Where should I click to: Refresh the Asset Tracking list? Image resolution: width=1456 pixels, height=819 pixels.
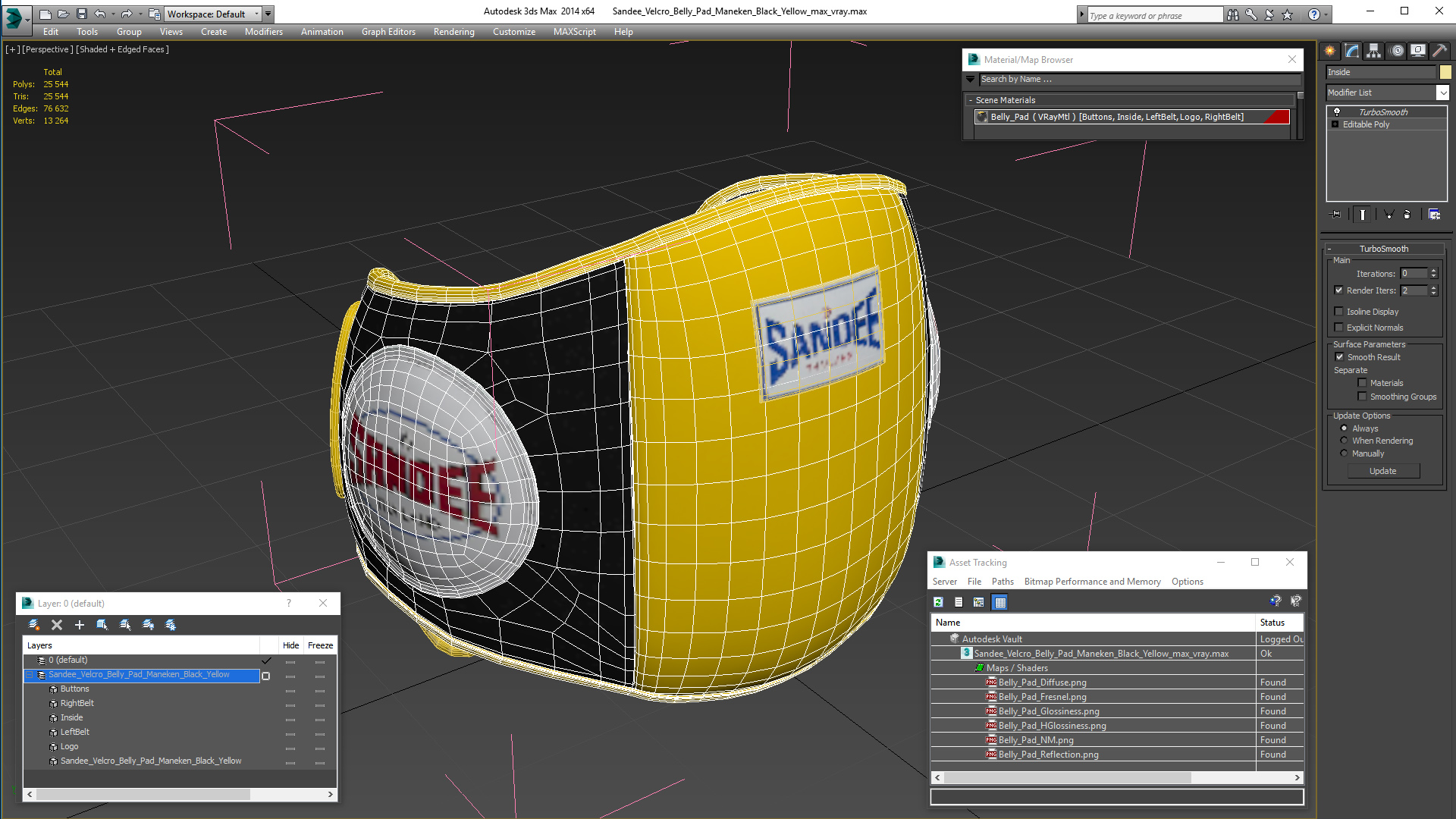tap(939, 602)
